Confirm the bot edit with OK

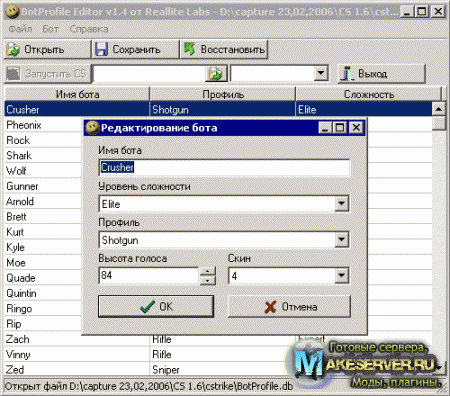(x=156, y=306)
